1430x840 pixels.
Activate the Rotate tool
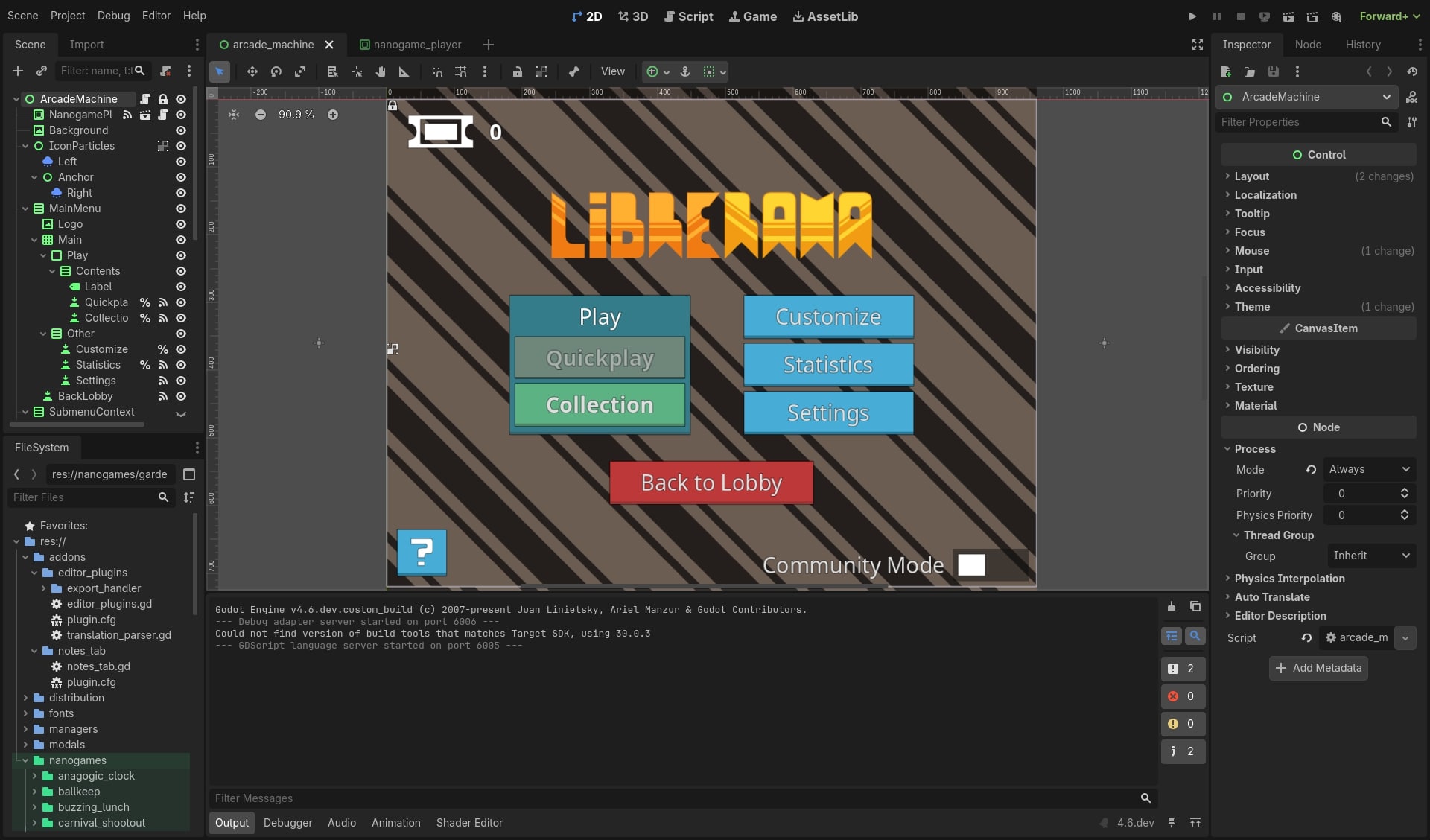click(x=276, y=71)
